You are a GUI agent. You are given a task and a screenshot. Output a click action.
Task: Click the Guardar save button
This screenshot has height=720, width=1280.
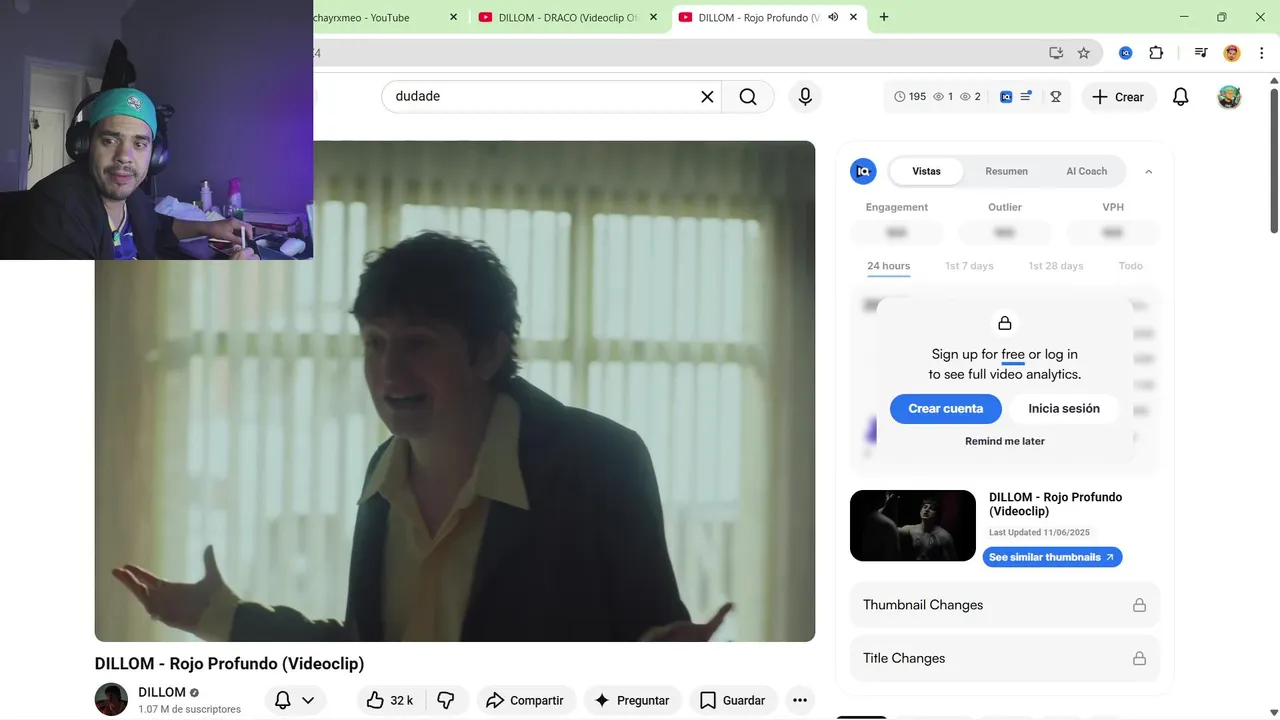[732, 700]
